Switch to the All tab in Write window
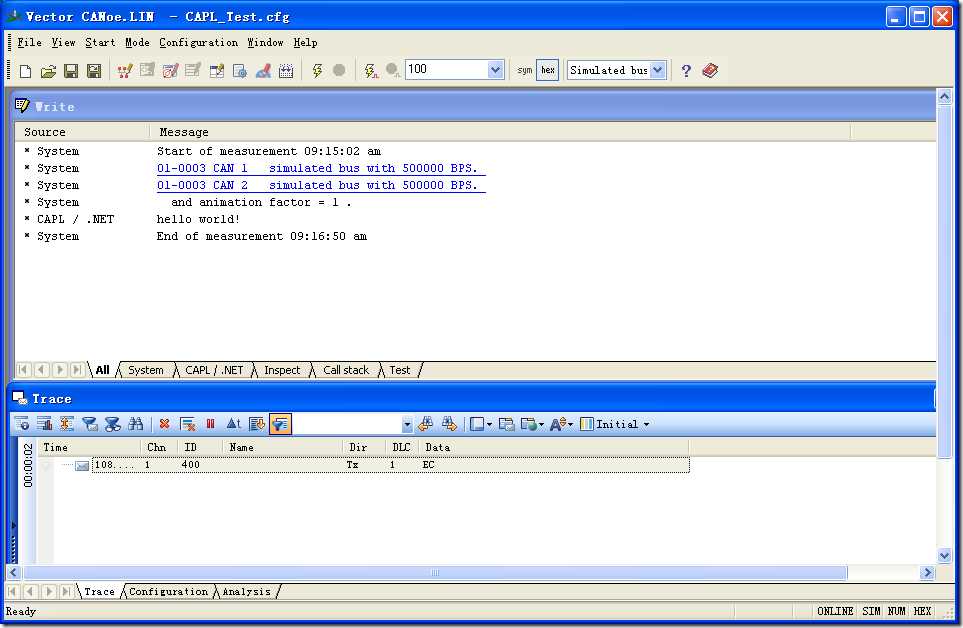 [103, 370]
